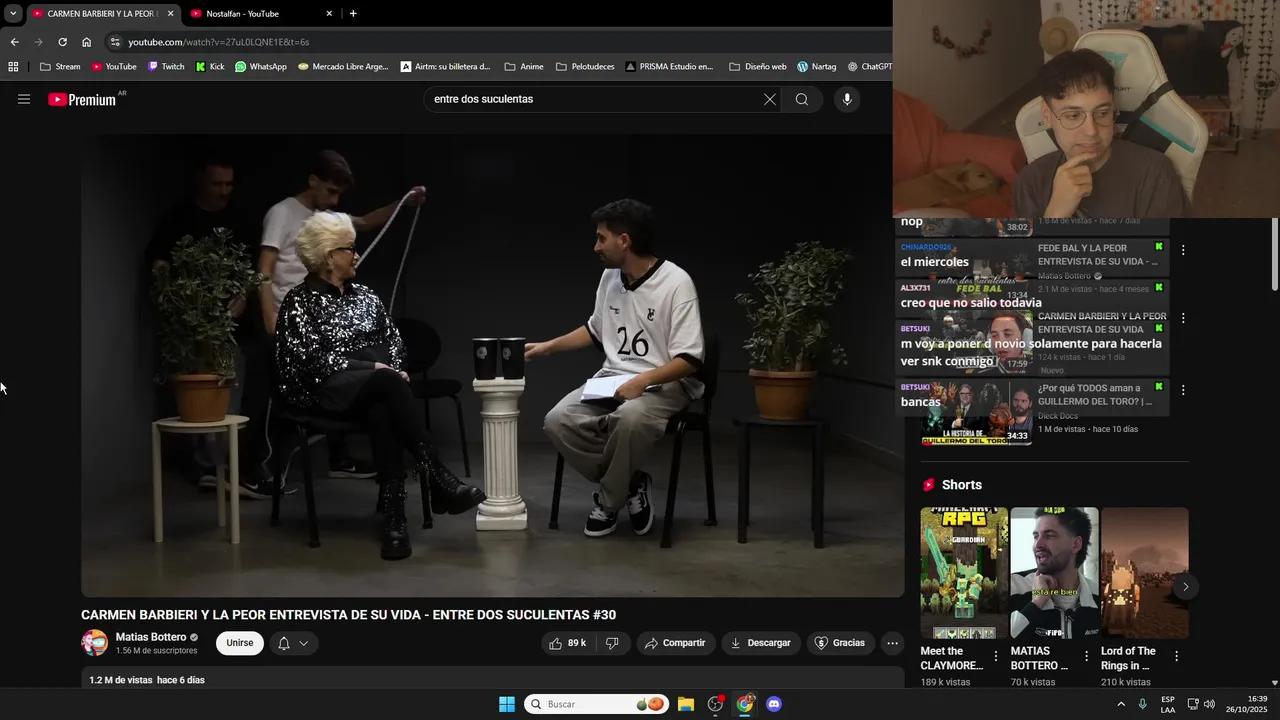Like the video with thumbs up

point(568,643)
